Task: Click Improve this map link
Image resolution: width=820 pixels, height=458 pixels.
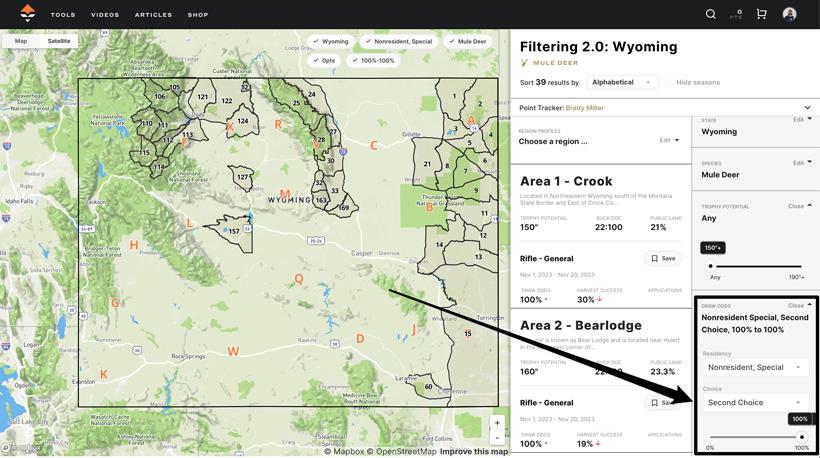Action: [474, 452]
